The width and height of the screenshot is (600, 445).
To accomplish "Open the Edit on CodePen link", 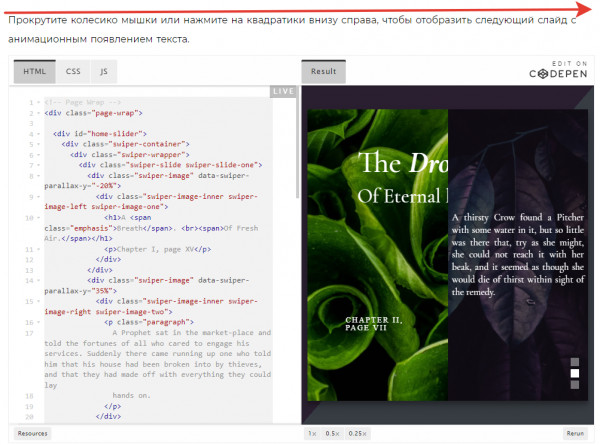I will (x=558, y=70).
